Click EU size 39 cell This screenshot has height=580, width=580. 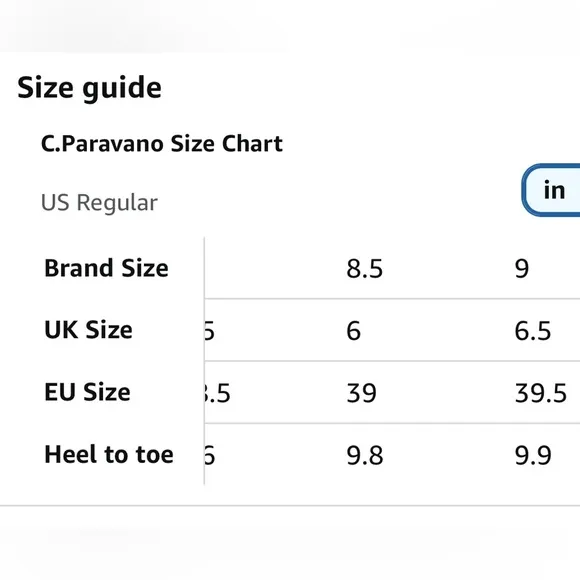361,393
